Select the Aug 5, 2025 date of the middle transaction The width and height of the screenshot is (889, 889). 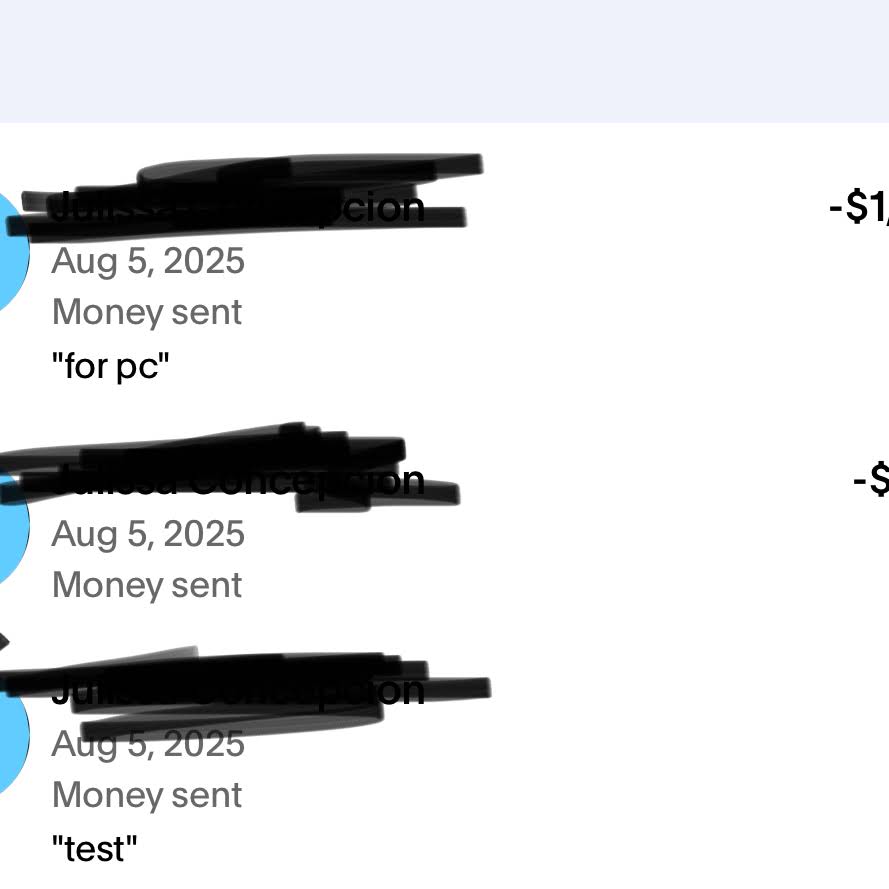pyautogui.click(x=148, y=534)
